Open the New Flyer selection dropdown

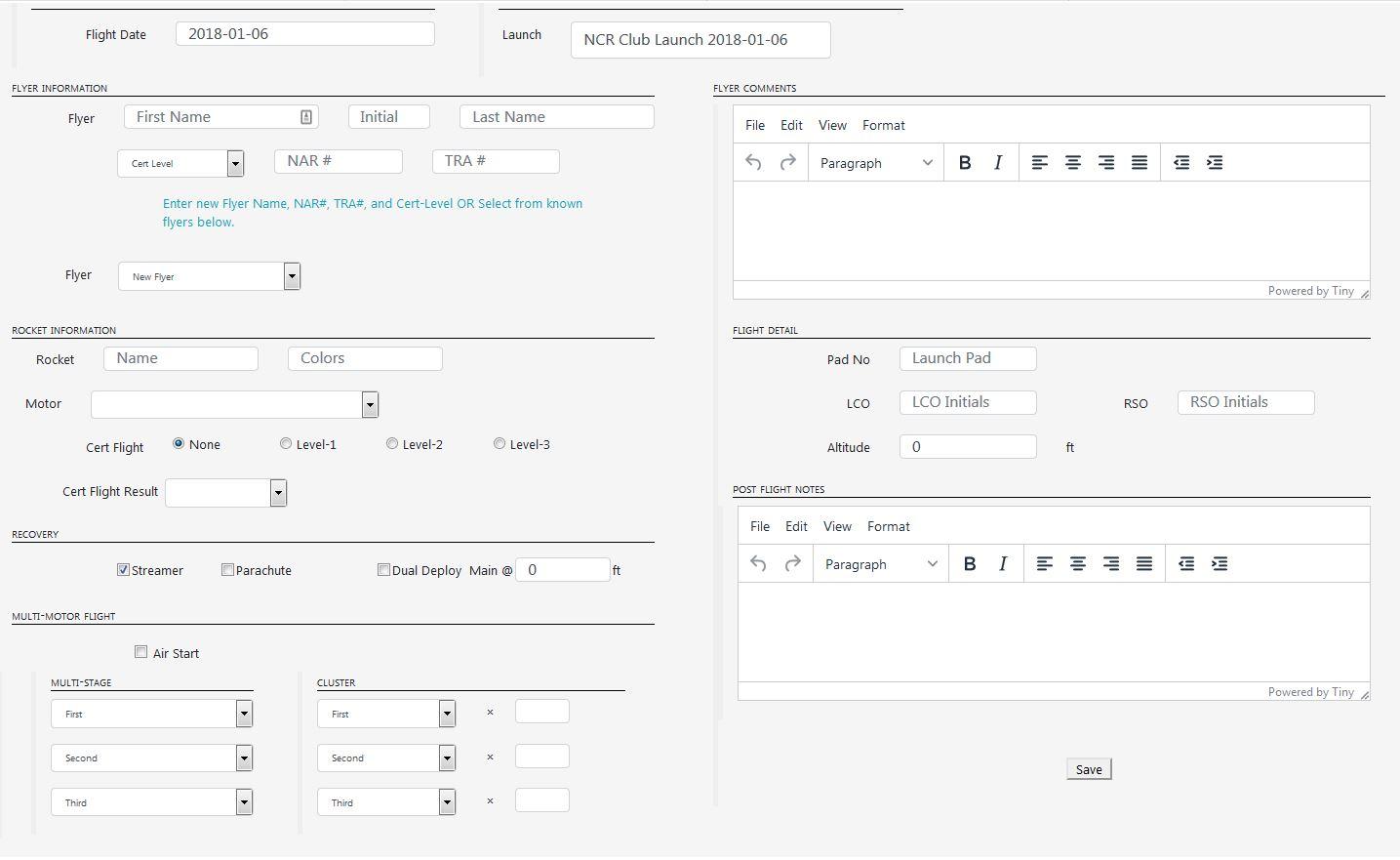[209, 276]
